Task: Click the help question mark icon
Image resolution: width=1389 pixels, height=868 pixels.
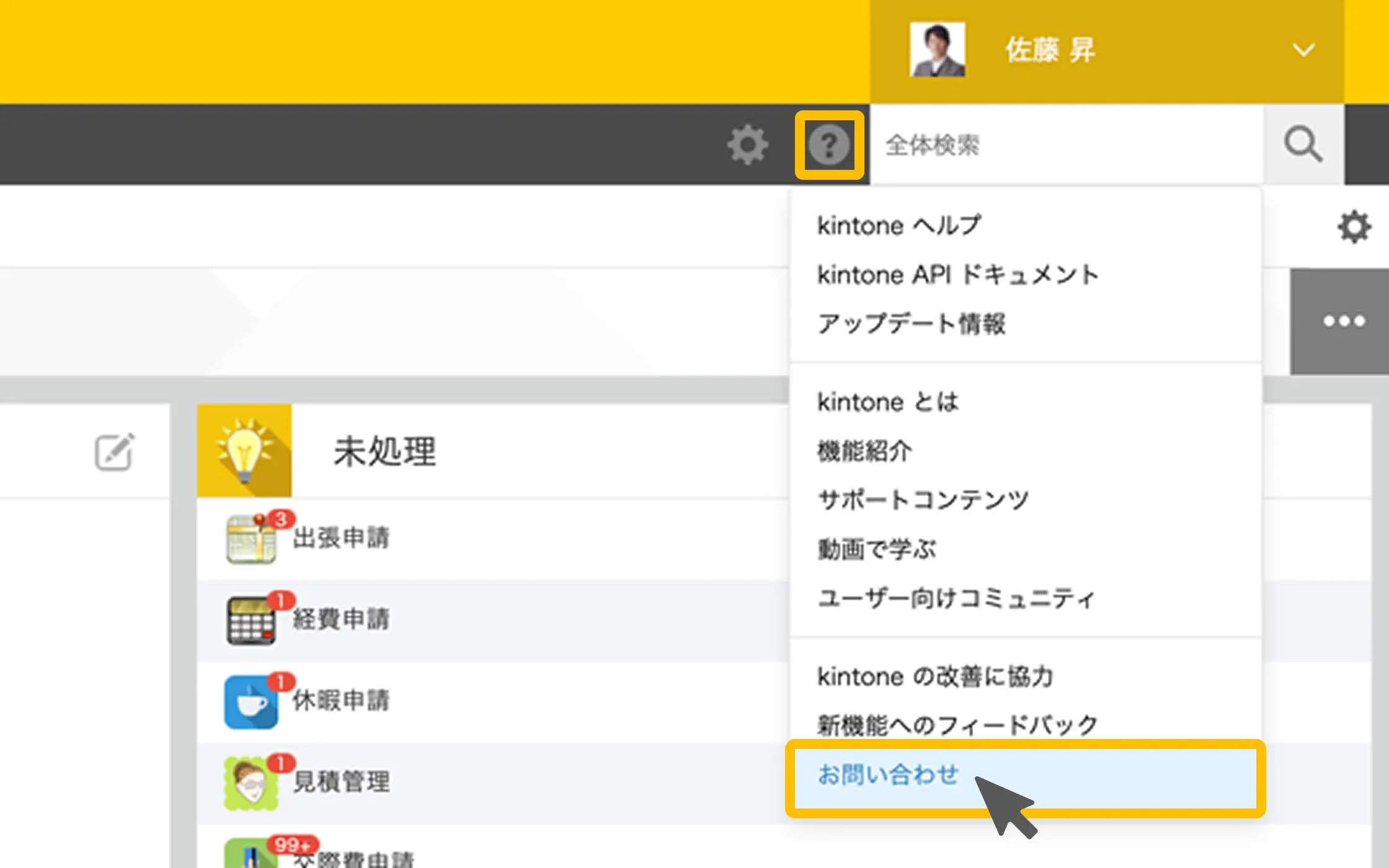Action: click(x=829, y=145)
